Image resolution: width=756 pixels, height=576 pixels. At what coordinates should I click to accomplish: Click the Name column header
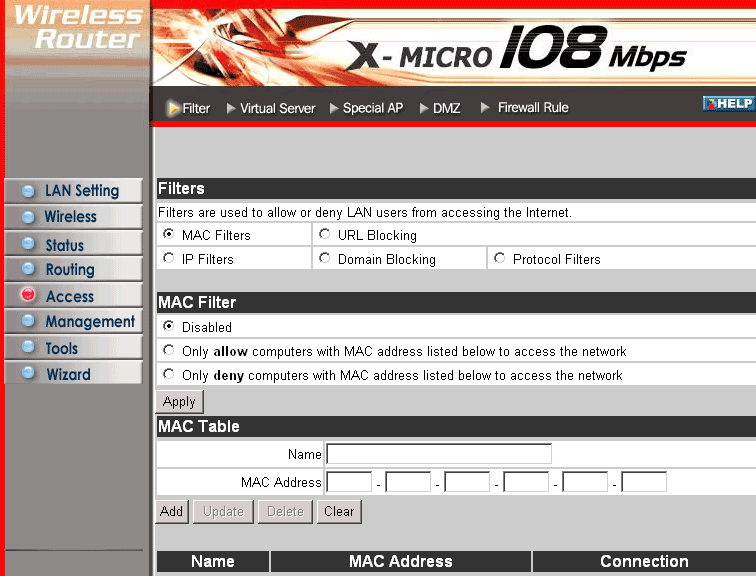[x=213, y=562]
